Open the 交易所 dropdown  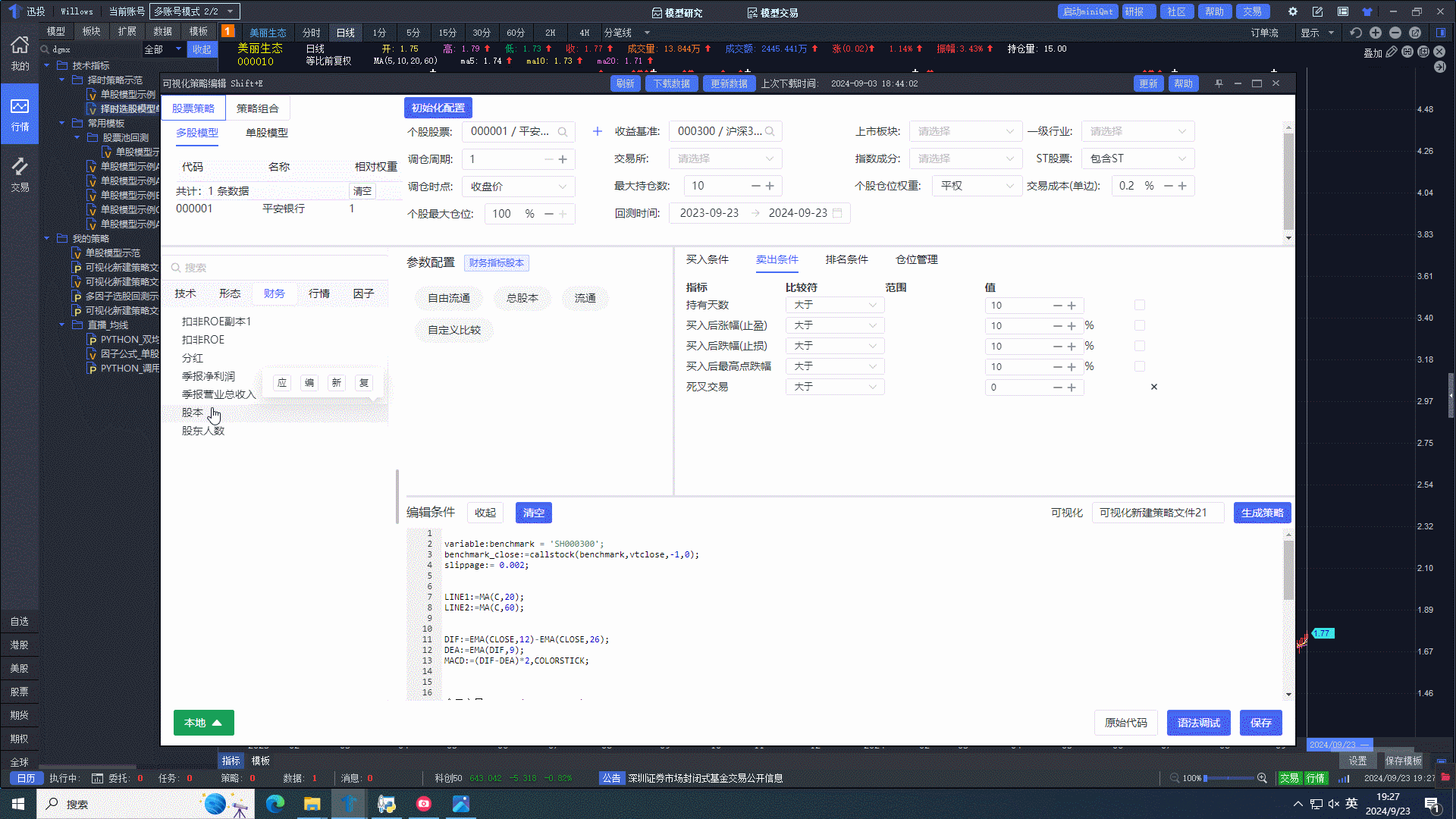pos(725,158)
